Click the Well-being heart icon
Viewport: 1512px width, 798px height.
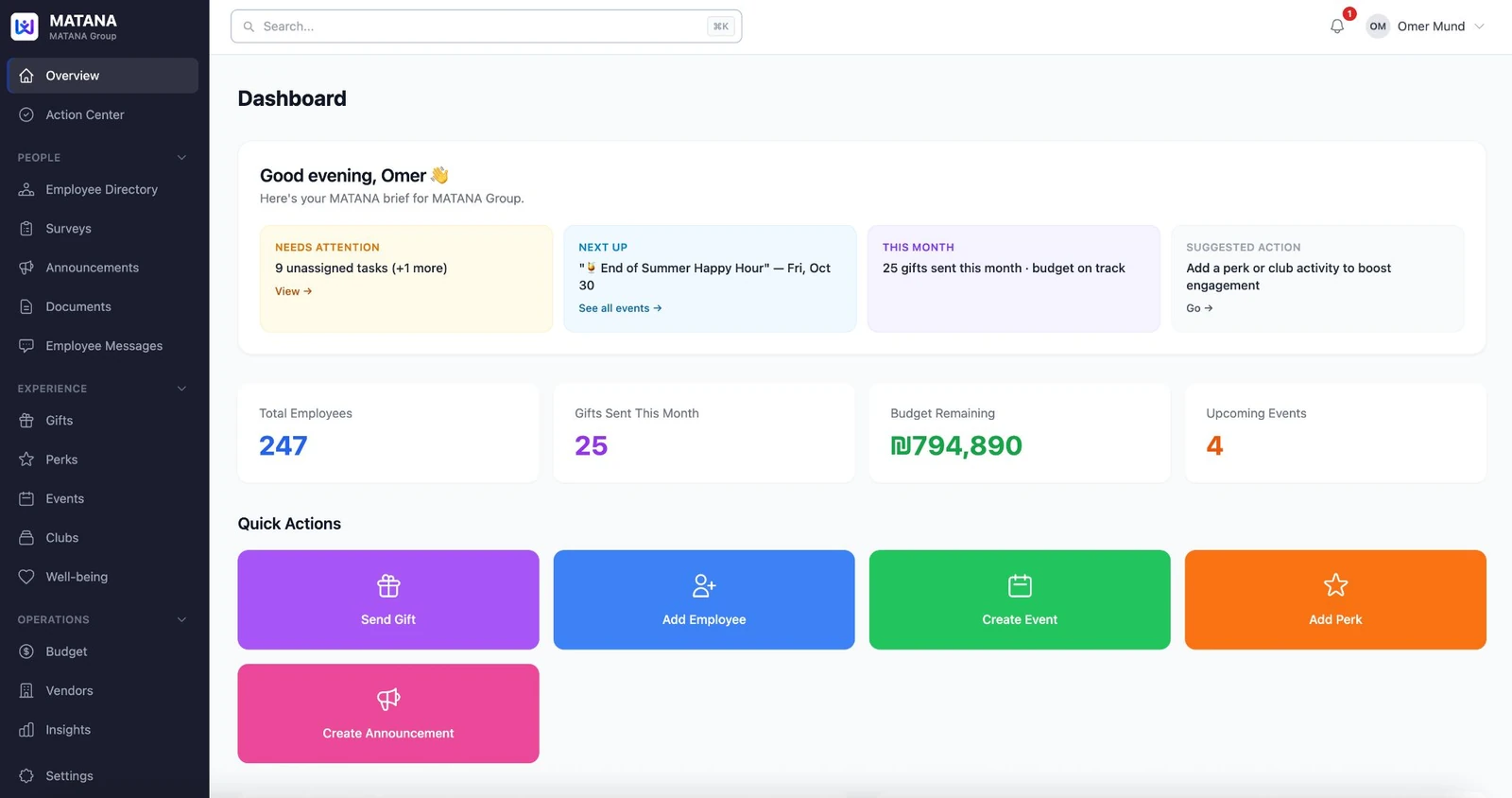tap(26, 577)
